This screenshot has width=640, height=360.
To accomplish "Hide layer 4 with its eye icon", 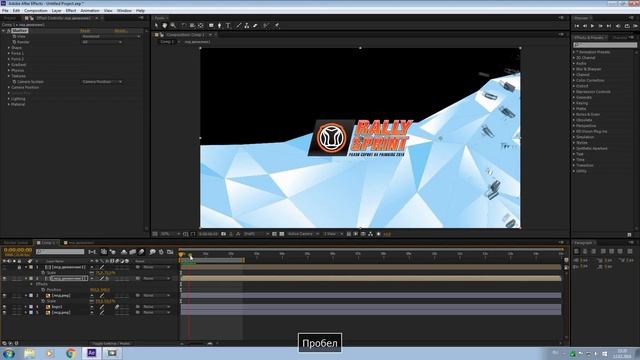I will (x=4, y=307).
